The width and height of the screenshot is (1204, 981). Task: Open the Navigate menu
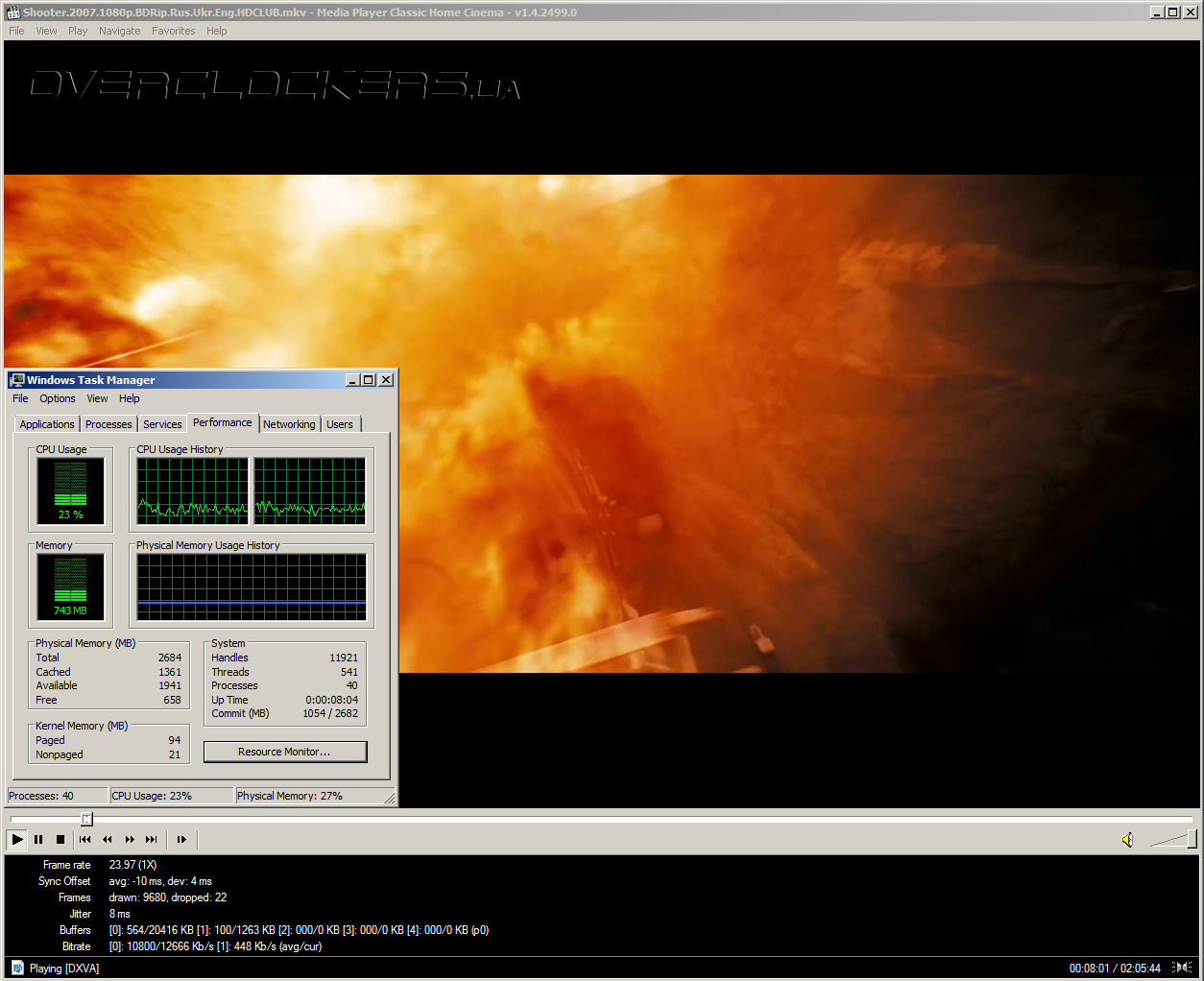tap(119, 31)
